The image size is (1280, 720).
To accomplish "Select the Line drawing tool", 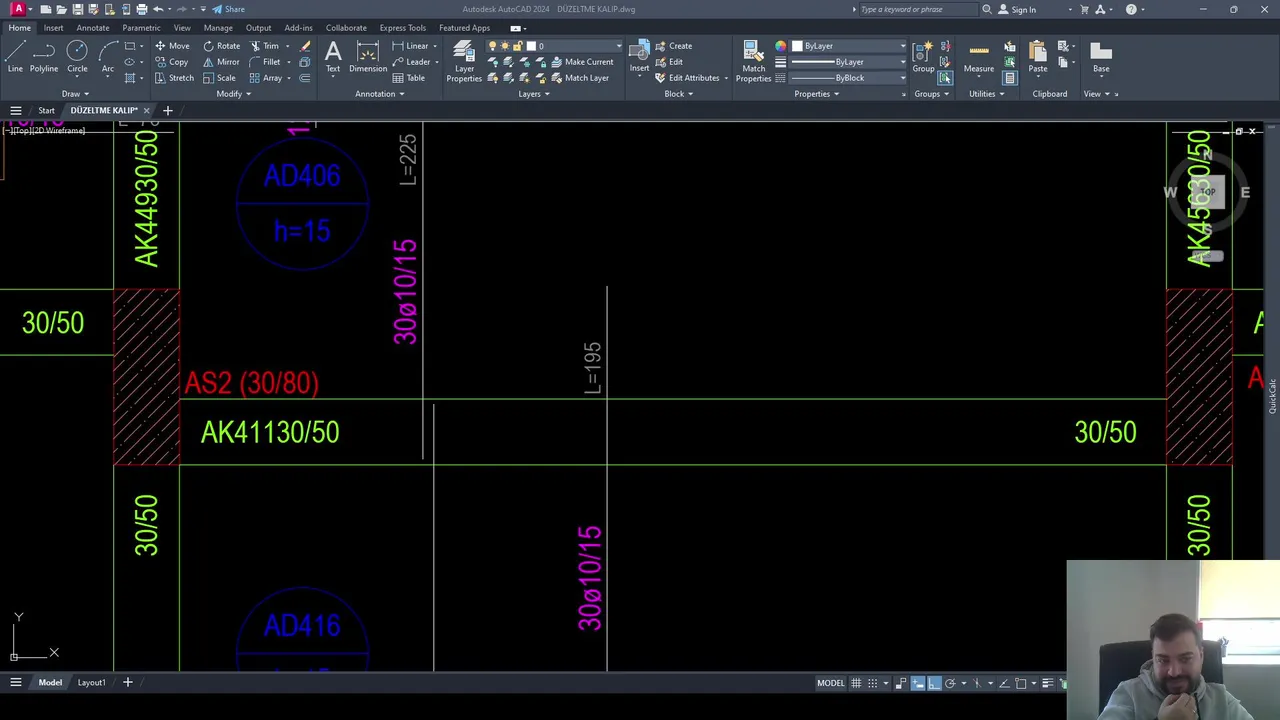I will click(15, 56).
